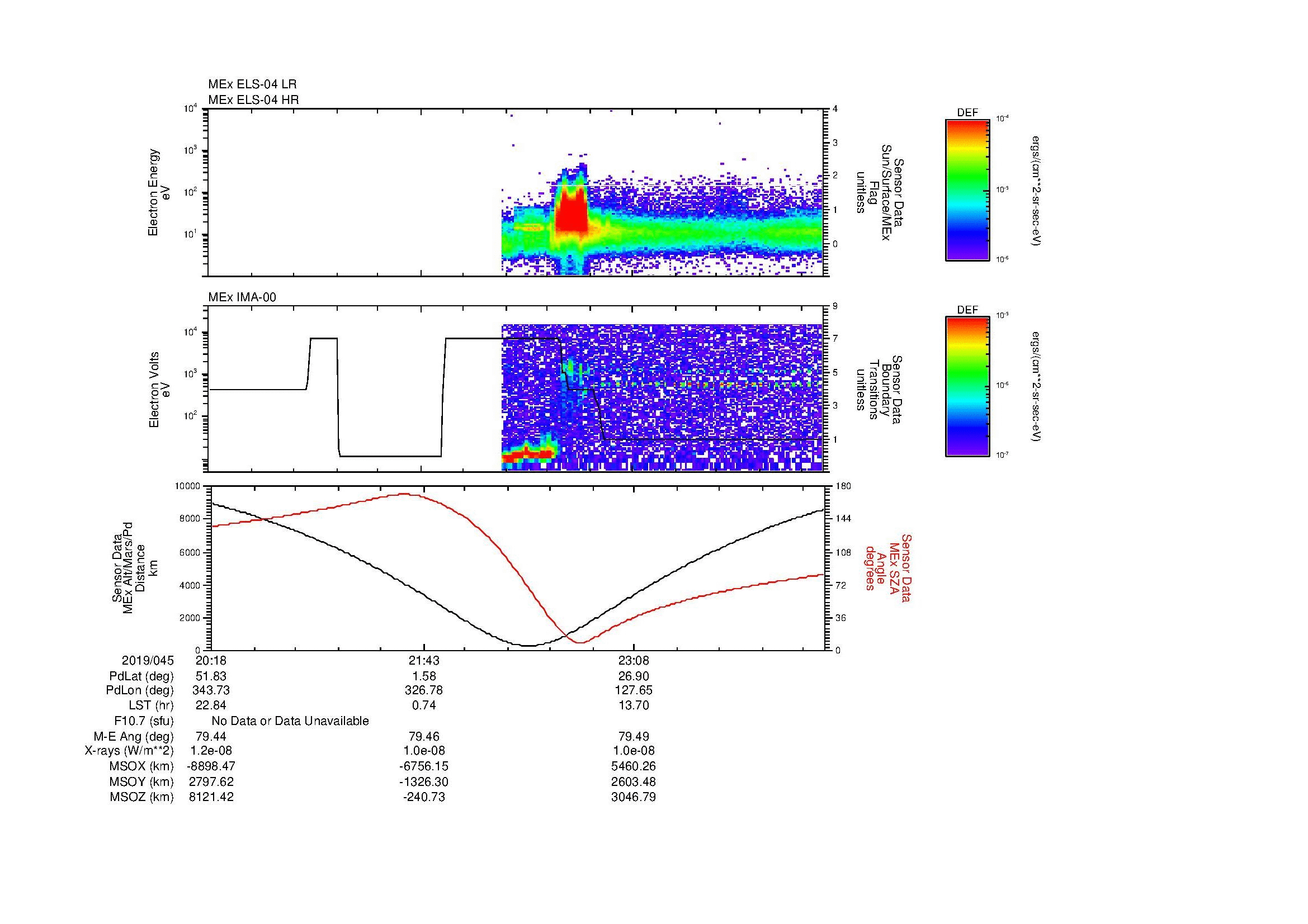Click the LST value '22.84'
The image size is (1308, 924).
pyautogui.click(x=211, y=705)
